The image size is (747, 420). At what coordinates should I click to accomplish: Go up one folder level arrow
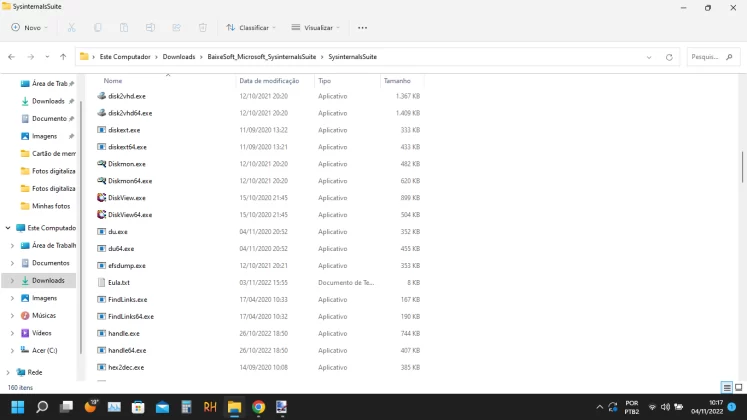coord(63,57)
